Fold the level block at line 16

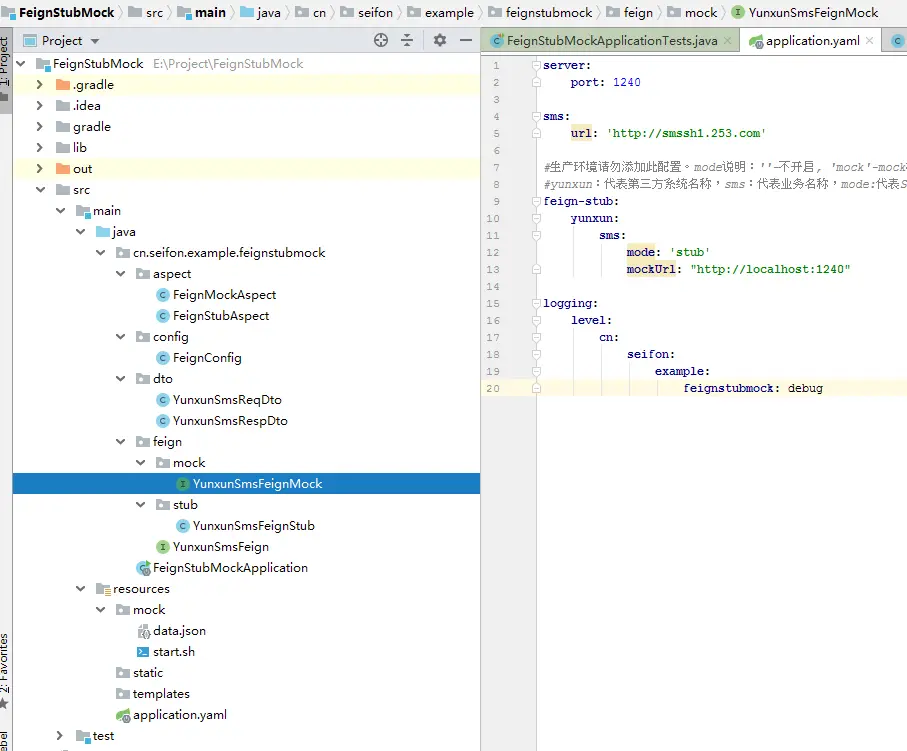pyautogui.click(x=536, y=321)
